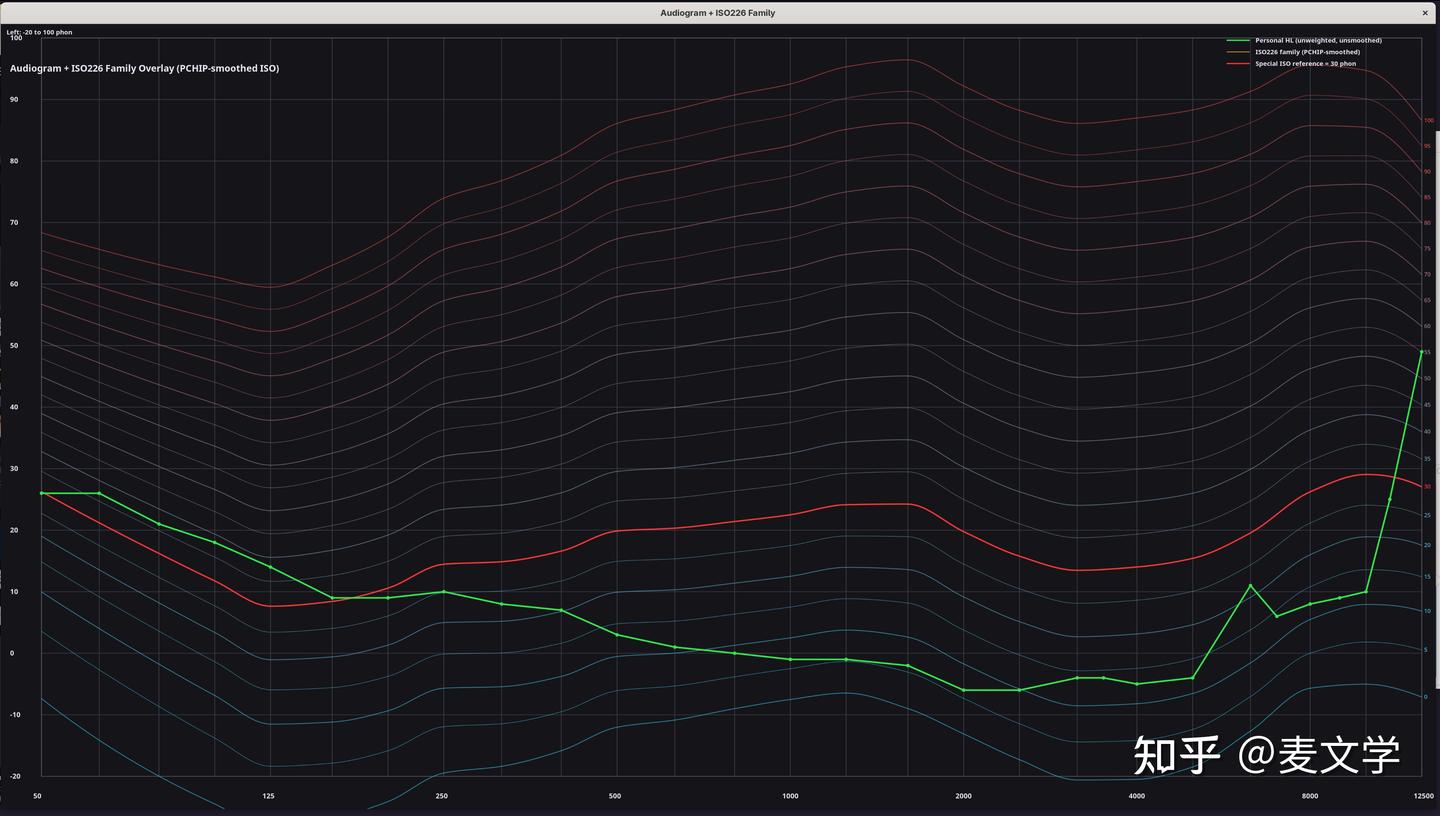Click the 80 label on left axis

point(14,161)
